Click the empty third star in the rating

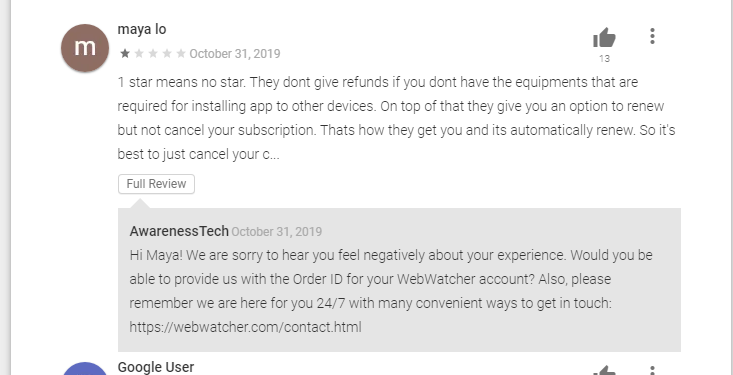tap(153, 53)
